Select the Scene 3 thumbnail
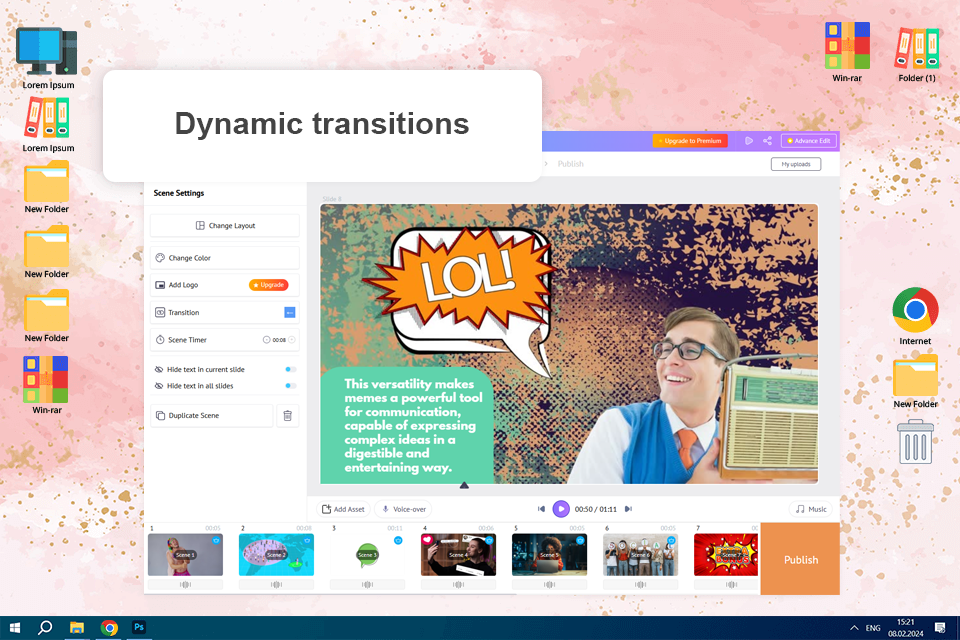 (x=367, y=555)
